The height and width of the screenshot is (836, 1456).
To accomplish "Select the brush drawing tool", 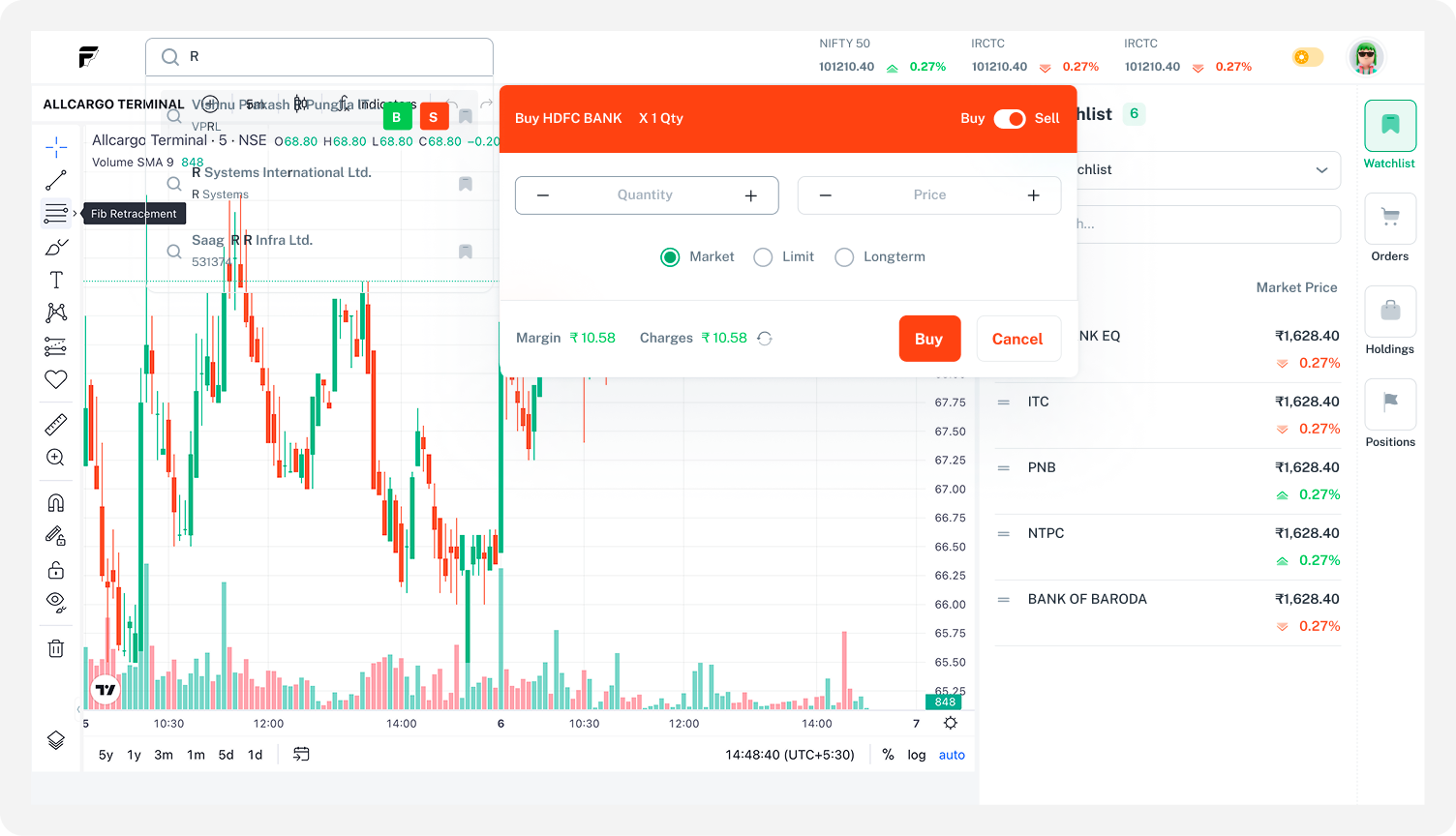I will [56, 247].
